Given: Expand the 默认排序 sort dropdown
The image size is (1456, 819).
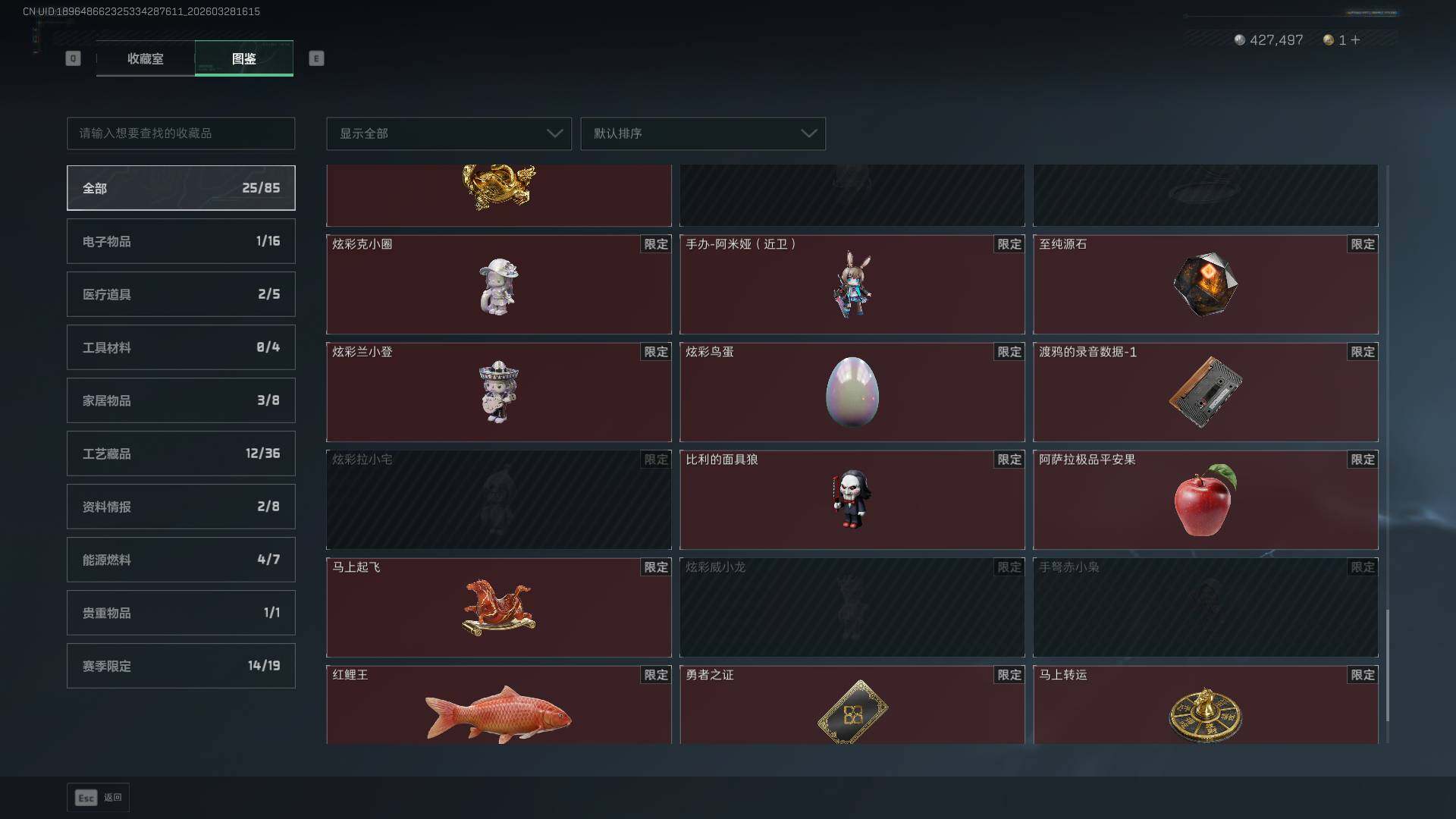Looking at the screenshot, I should (703, 133).
